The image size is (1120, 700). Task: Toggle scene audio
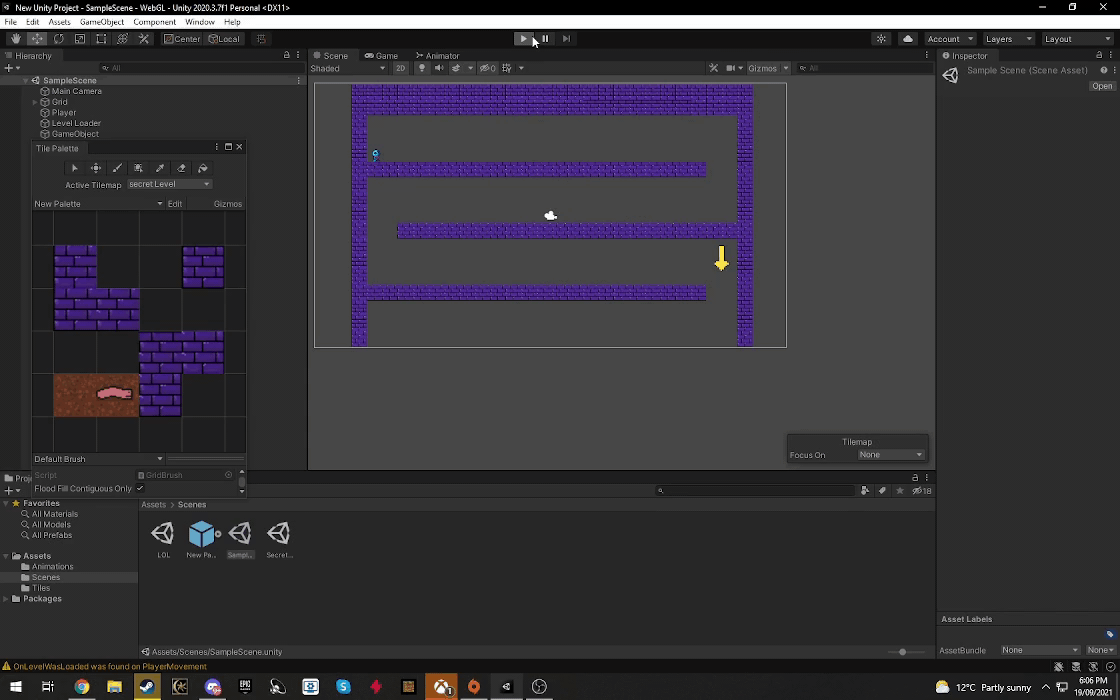(x=439, y=68)
